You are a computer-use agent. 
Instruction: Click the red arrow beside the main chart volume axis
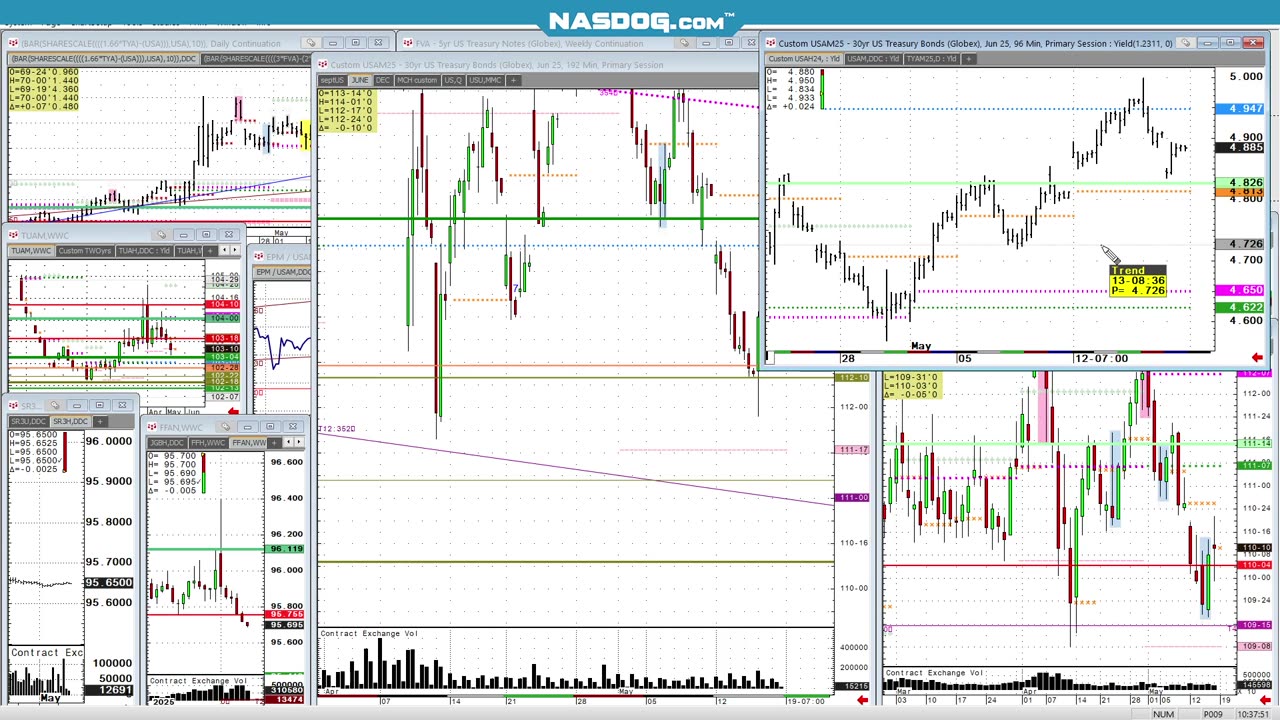pyautogui.click(x=862, y=700)
